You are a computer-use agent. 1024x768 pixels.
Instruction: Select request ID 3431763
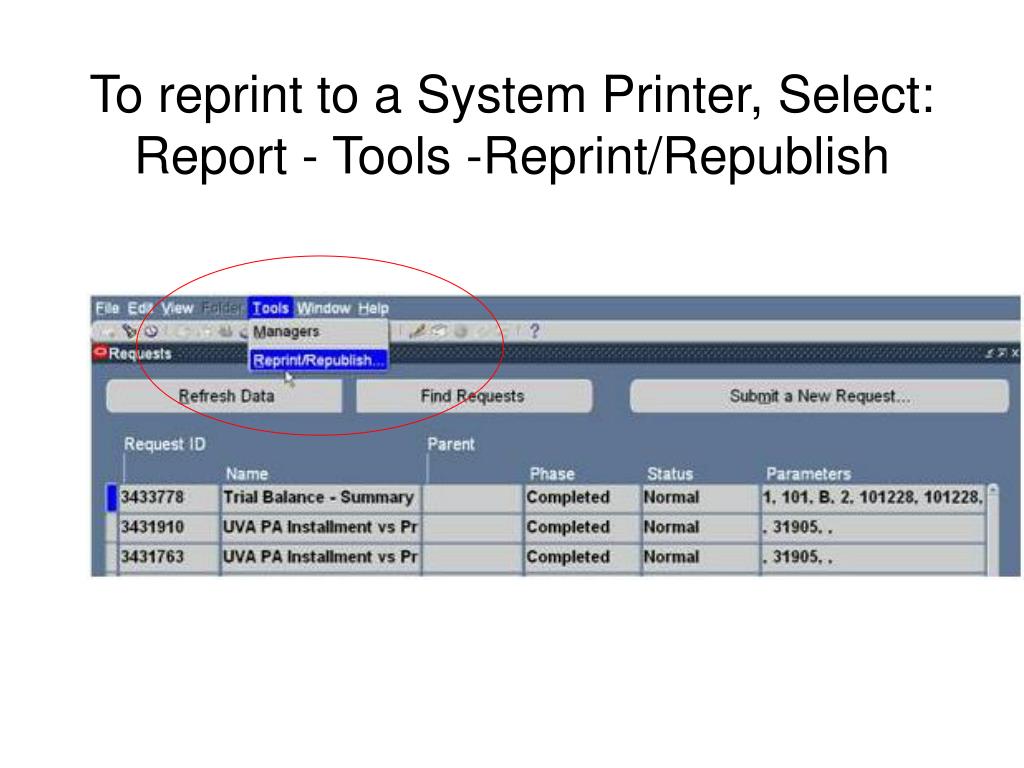tap(168, 557)
